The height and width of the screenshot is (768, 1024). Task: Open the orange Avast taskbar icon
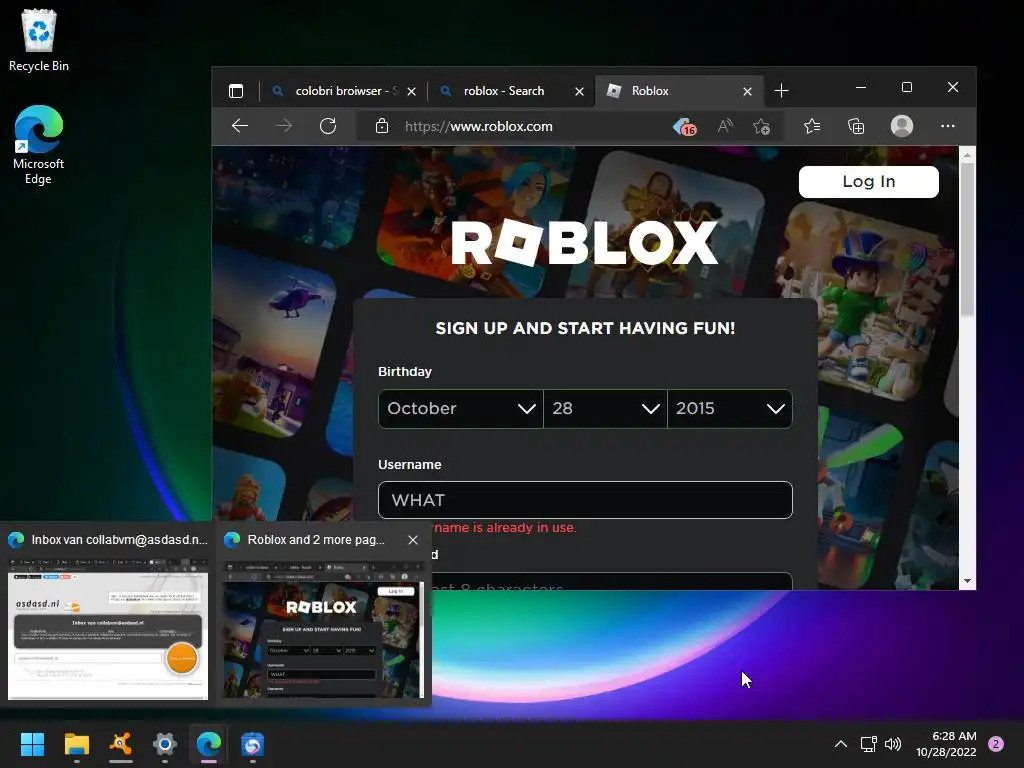pos(121,744)
